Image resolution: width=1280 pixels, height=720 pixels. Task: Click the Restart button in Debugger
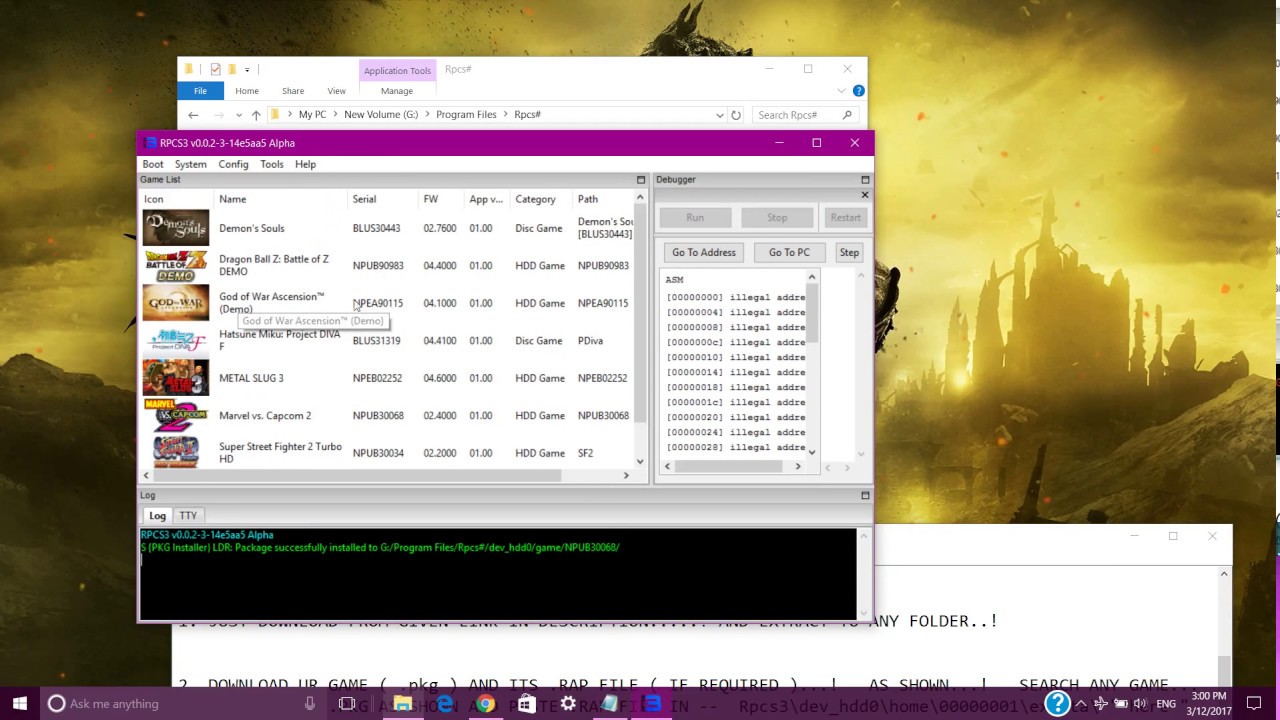tap(845, 217)
